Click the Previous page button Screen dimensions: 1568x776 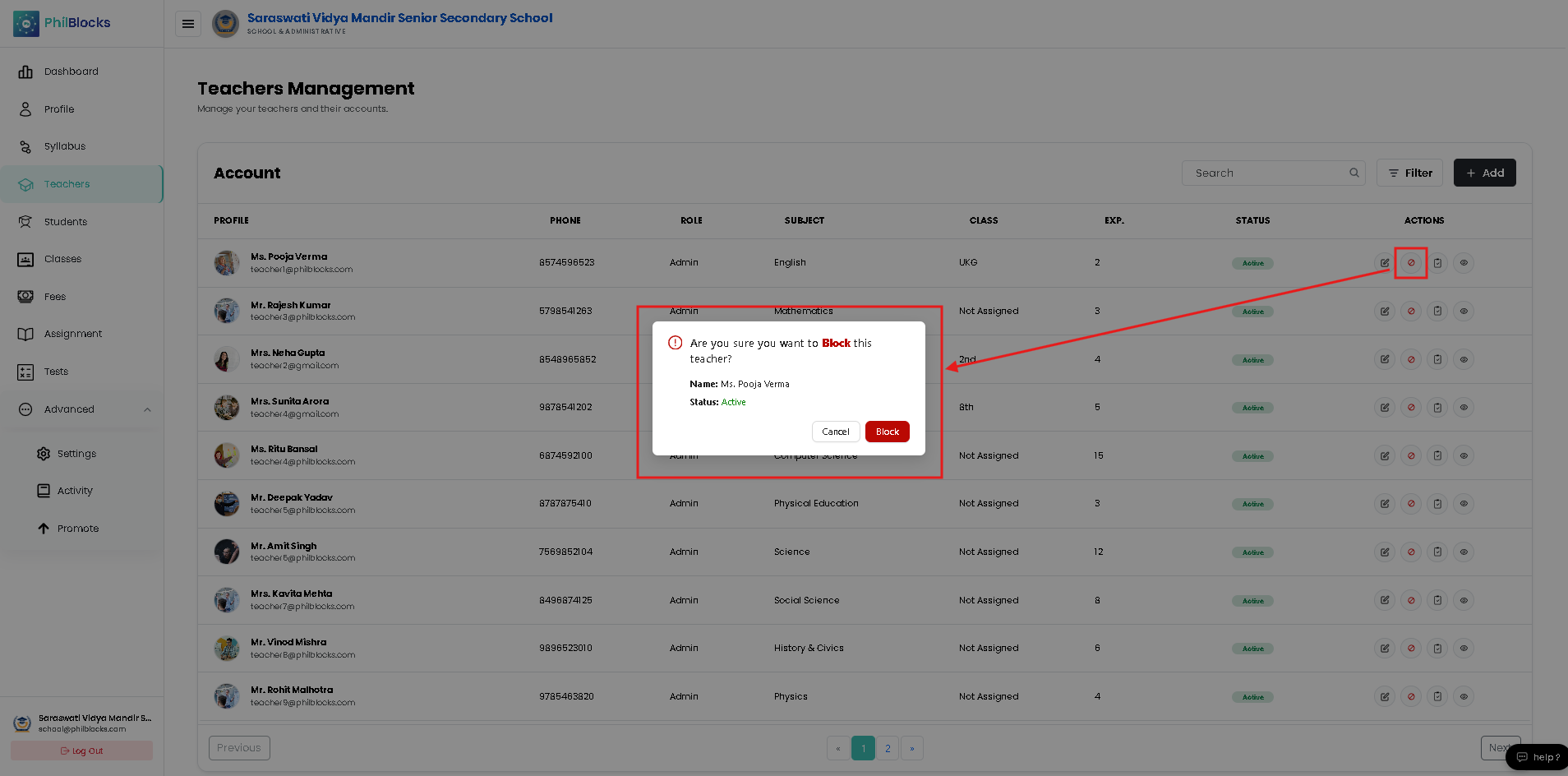coord(239,748)
